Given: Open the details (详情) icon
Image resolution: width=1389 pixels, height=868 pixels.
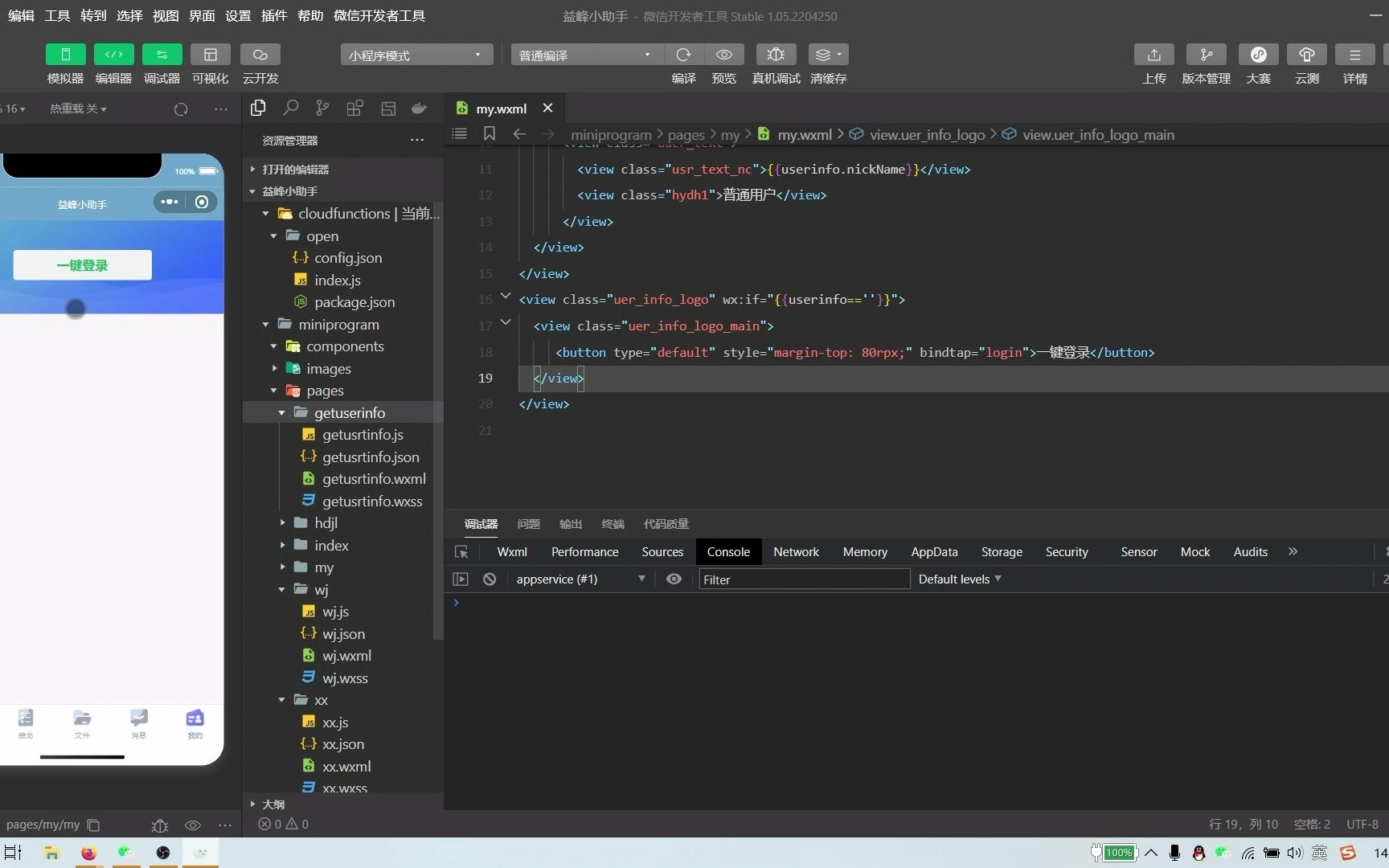Looking at the screenshot, I should pyautogui.click(x=1354, y=55).
